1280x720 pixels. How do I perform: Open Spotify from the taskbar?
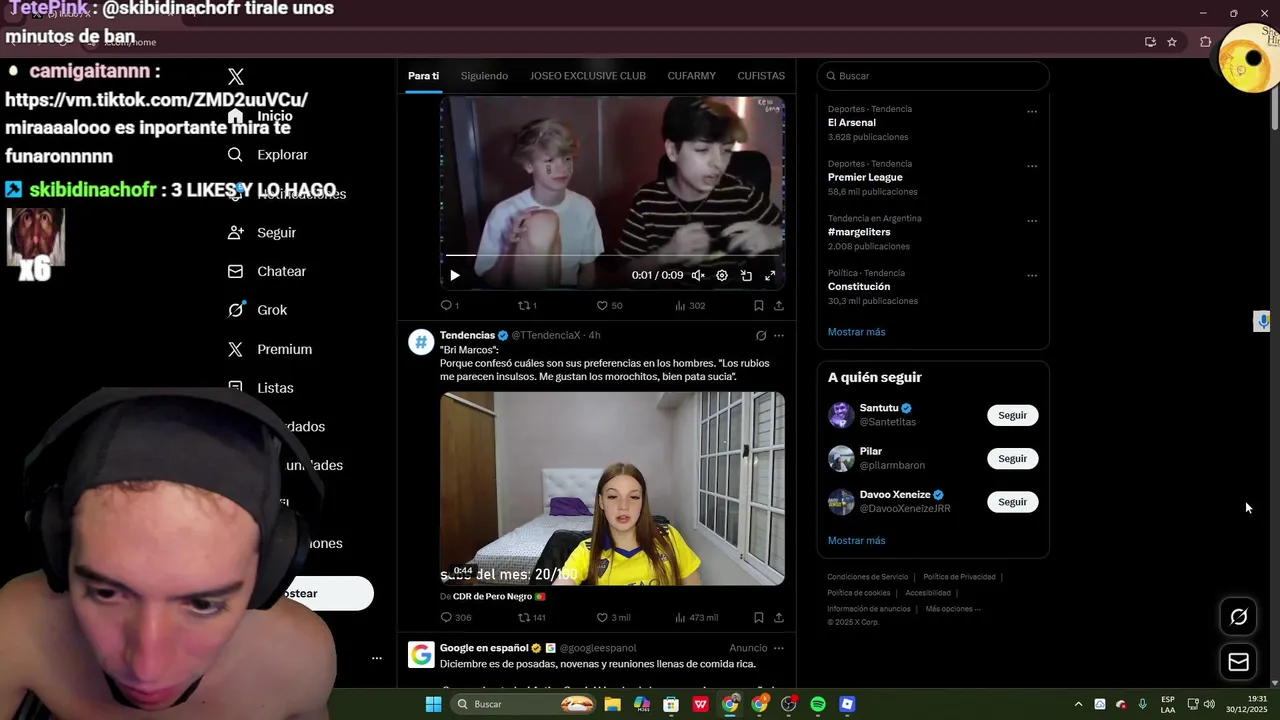pos(818,704)
